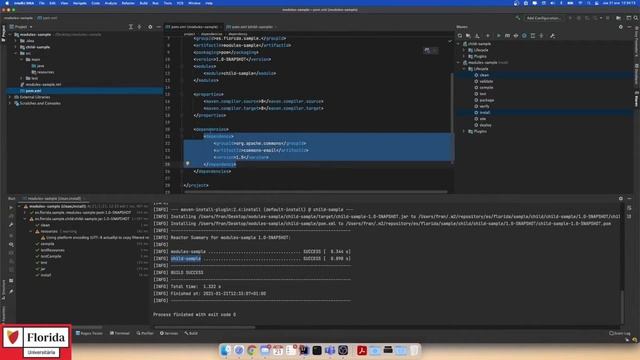Expand External Libraries node
This screenshot has height=360, width=640.
click(x=10, y=97)
